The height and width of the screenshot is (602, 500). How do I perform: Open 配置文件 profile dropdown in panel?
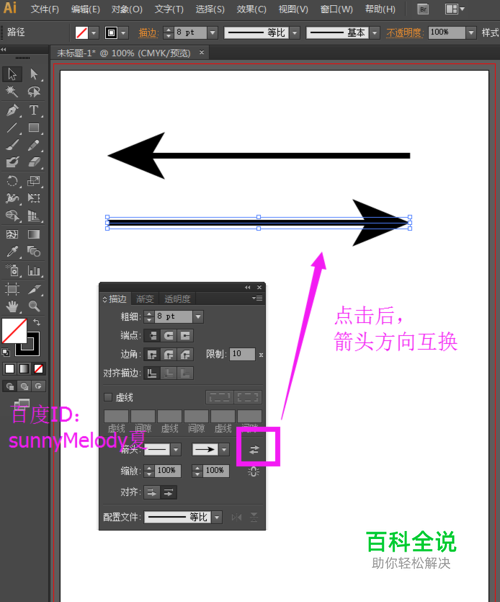217,517
